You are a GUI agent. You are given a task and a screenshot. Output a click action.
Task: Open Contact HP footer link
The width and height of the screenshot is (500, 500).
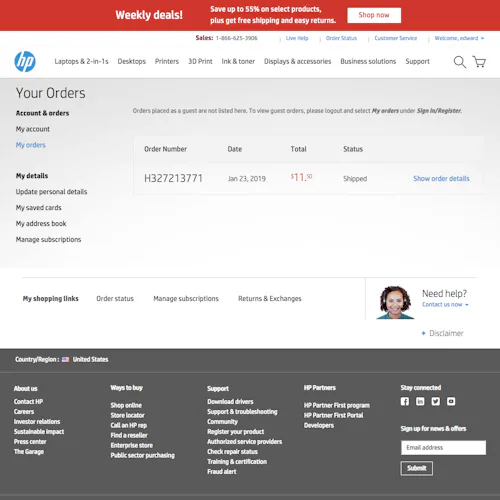click(28, 402)
